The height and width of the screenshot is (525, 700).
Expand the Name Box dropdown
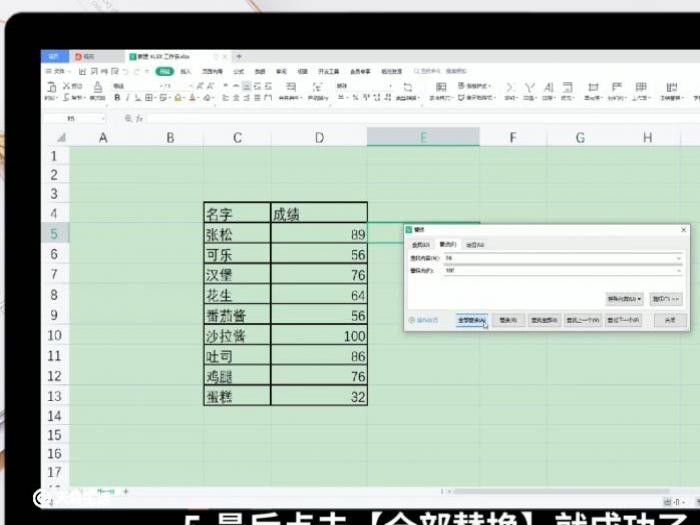click(103, 118)
